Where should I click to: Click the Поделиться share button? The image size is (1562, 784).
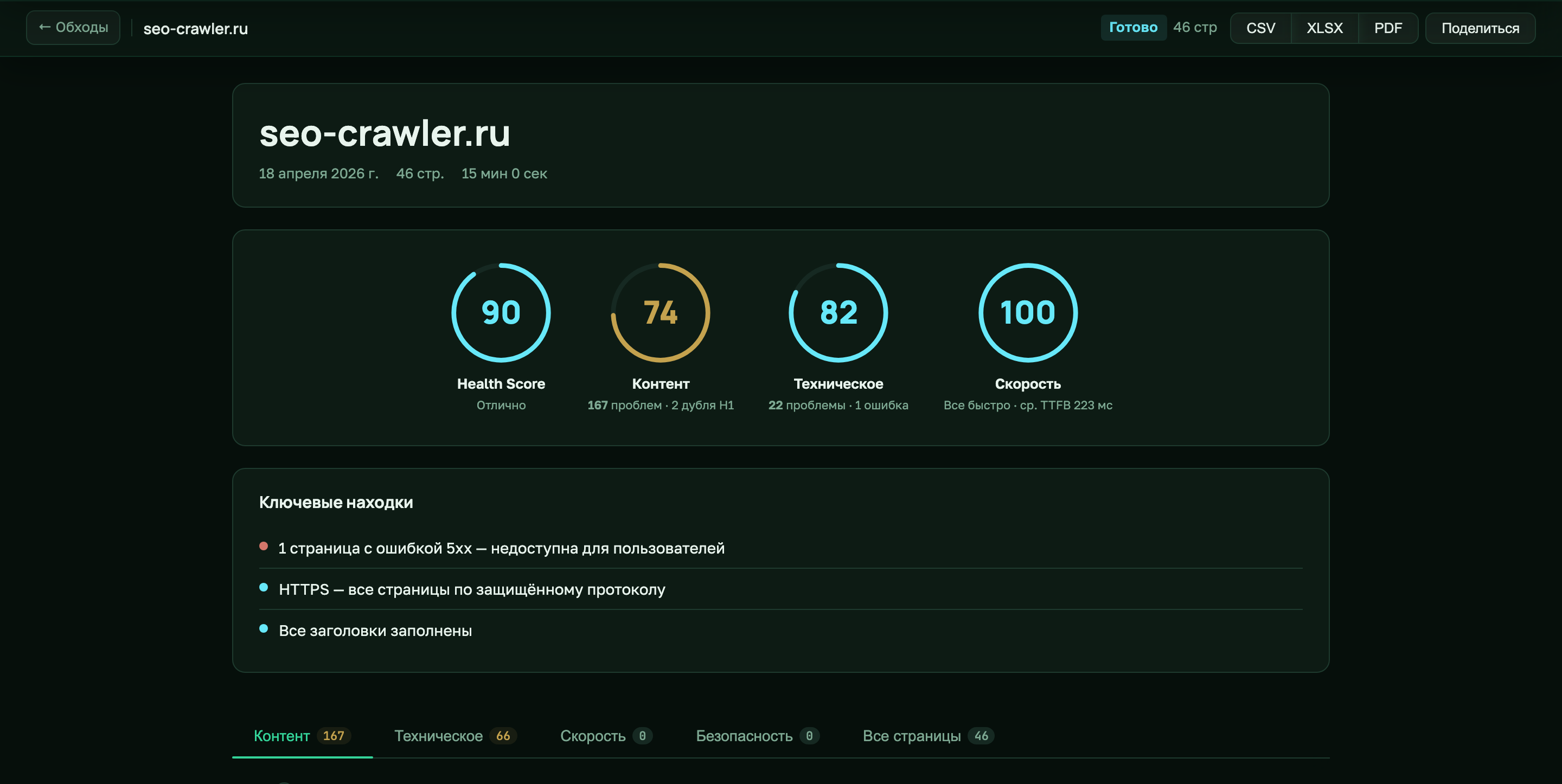pyautogui.click(x=1480, y=28)
